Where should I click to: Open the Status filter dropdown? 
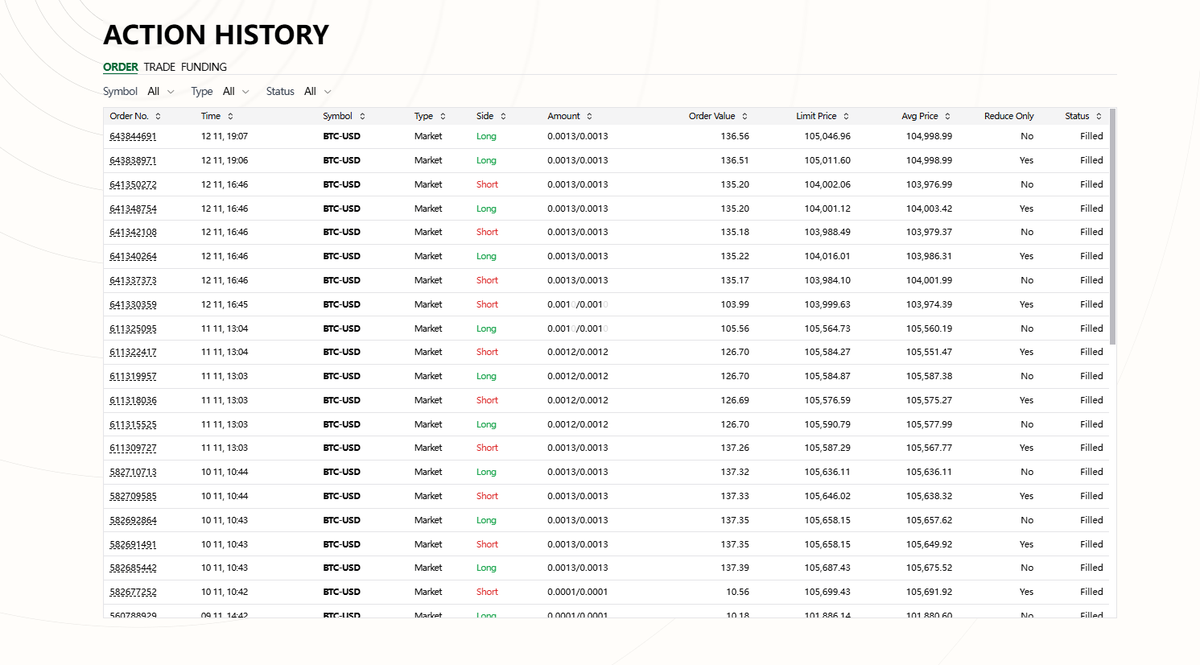317,91
